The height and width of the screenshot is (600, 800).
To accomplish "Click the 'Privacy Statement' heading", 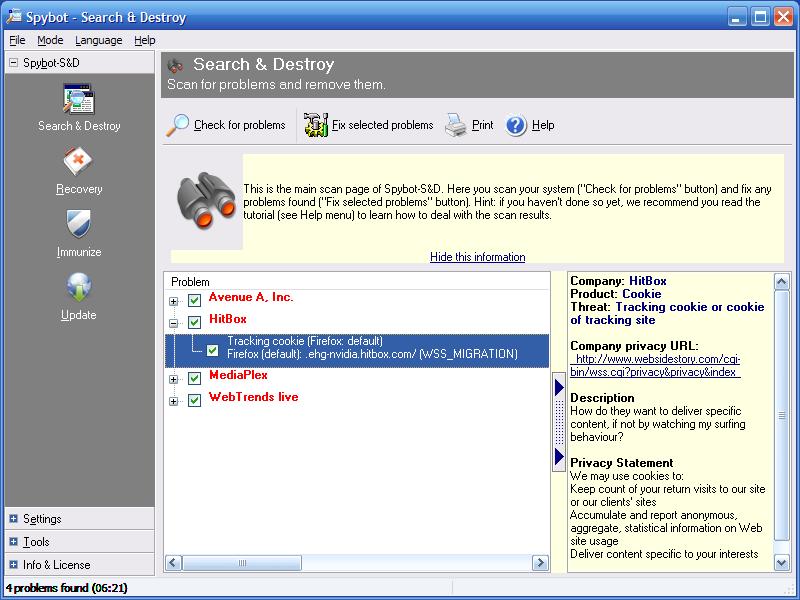I will point(621,463).
